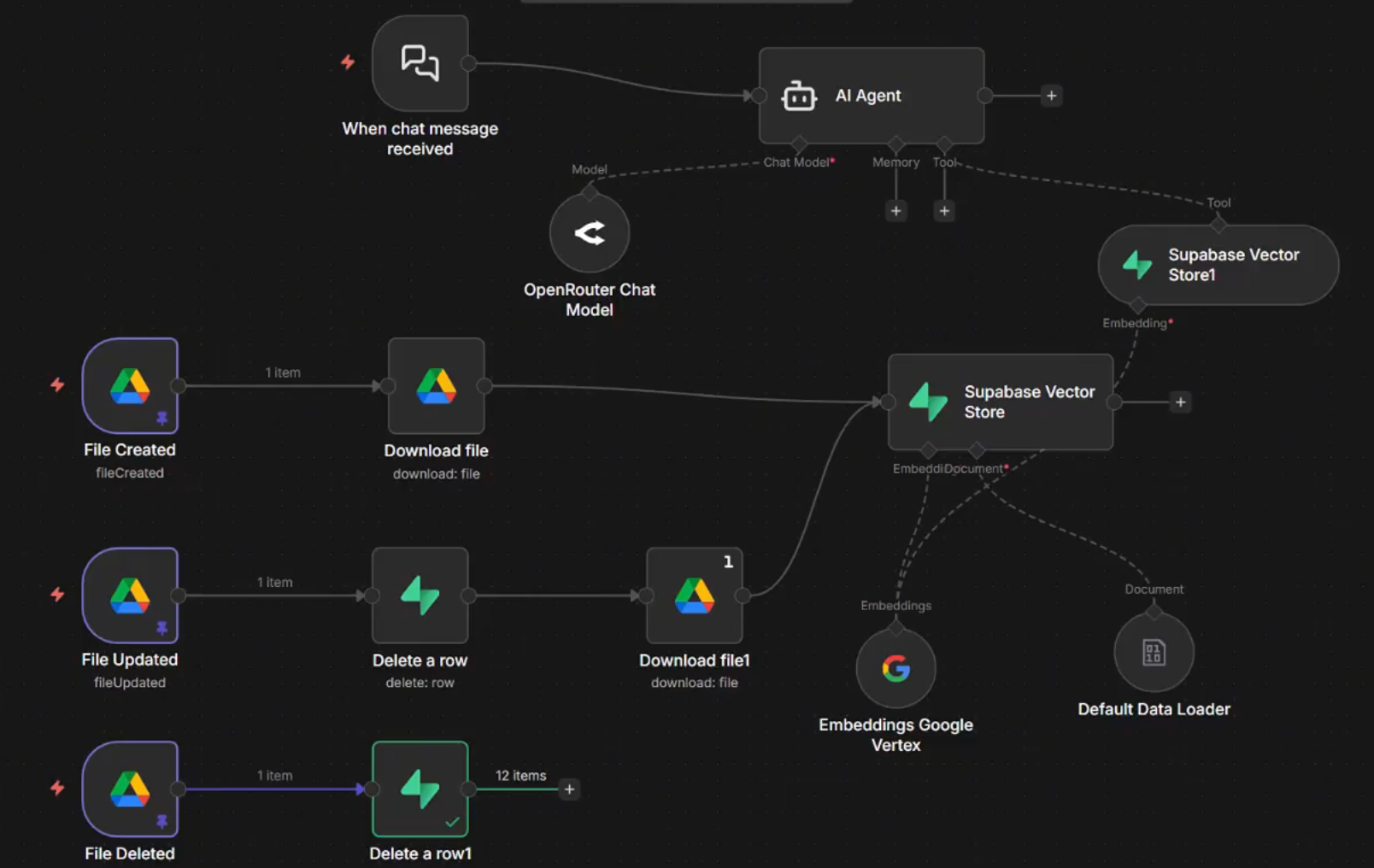
Task: Select the File Created Google Drive trigger
Action: click(130, 385)
